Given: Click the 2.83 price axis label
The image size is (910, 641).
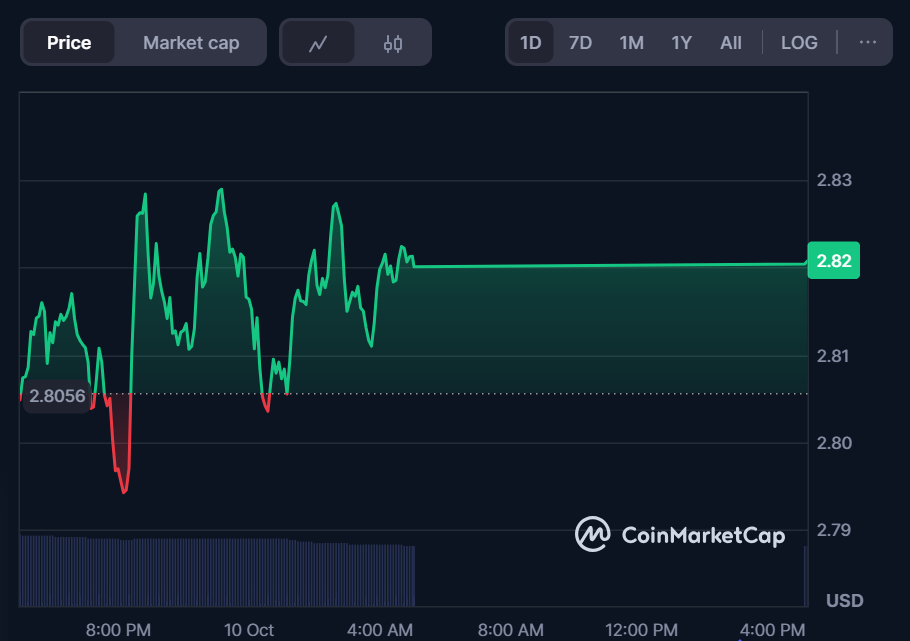Looking at the screenshot, I should pyautogui.click(x=834, y=180).
